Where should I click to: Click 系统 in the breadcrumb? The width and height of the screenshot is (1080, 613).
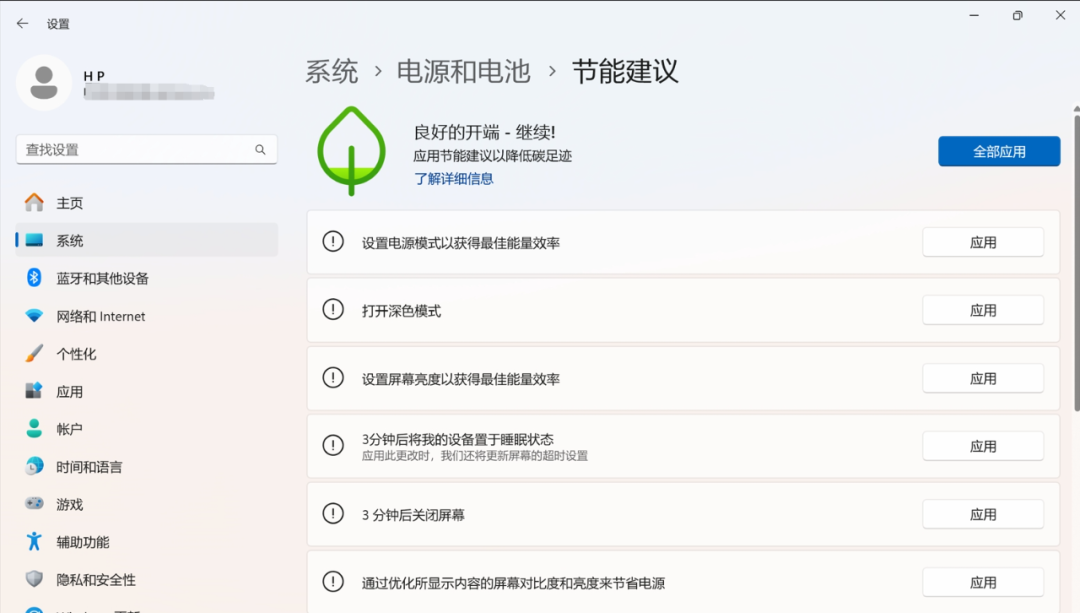(332, 72)
